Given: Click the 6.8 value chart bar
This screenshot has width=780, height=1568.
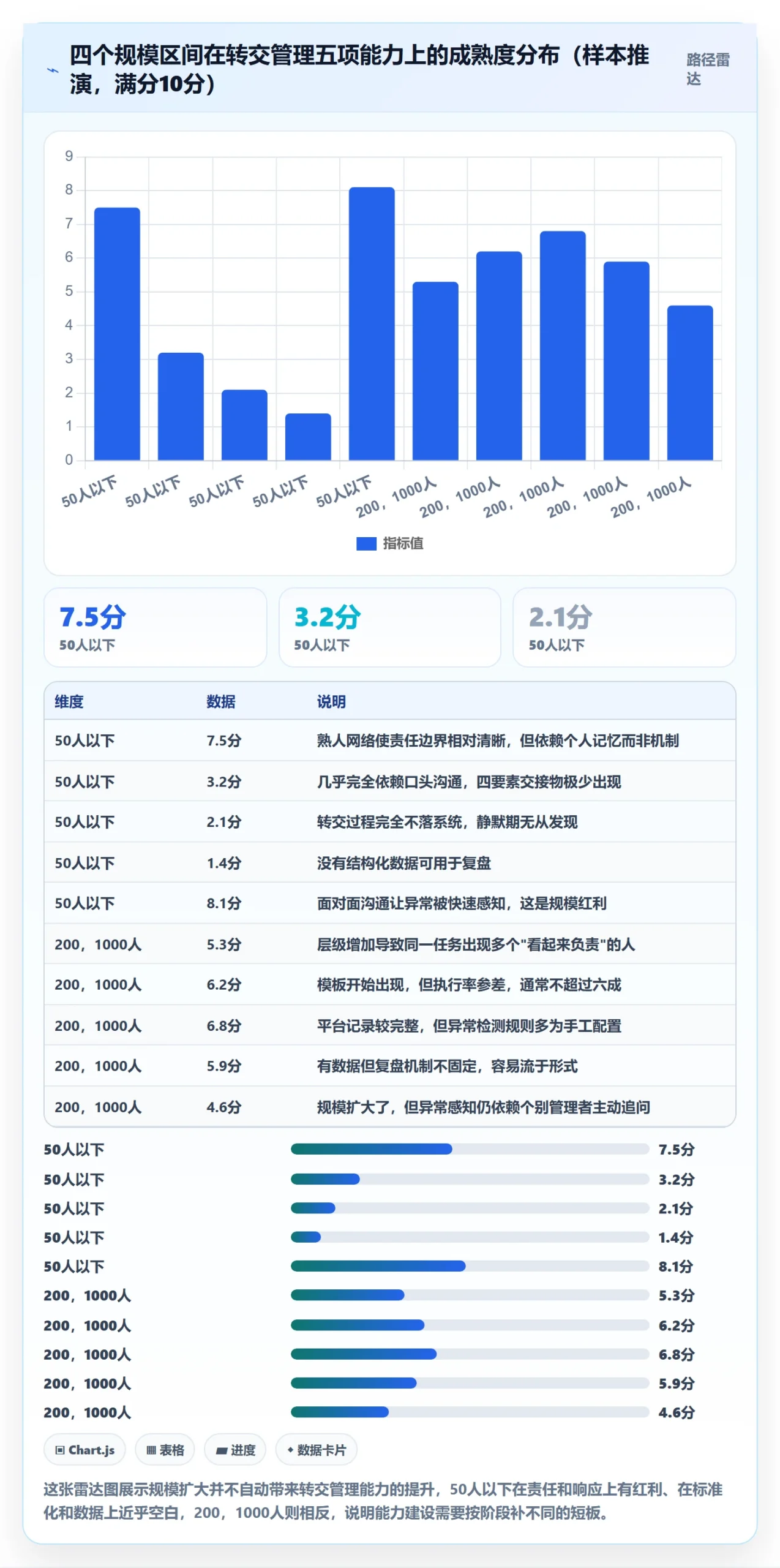Looking at the screenshot, I should tap(563, 345).
